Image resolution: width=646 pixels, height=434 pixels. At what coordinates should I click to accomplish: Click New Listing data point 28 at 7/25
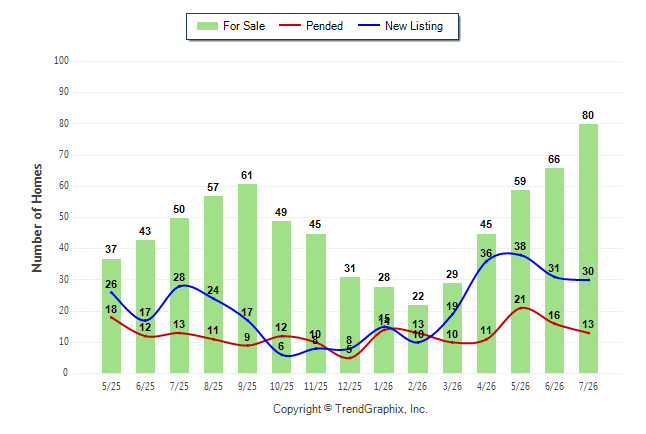coord(179,286)
